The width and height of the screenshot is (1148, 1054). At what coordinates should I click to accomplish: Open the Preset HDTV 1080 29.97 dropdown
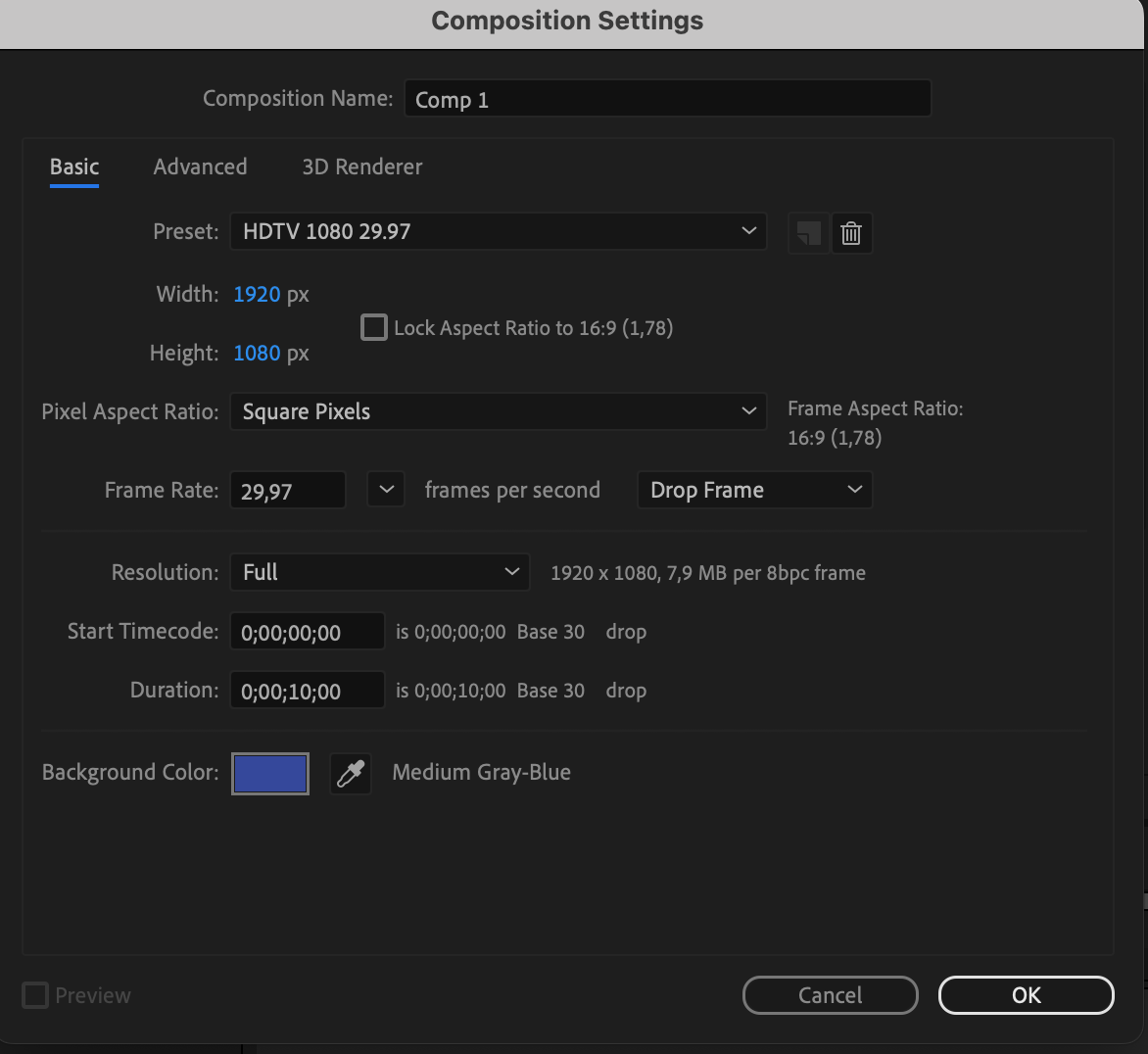[x=498, y=231]
